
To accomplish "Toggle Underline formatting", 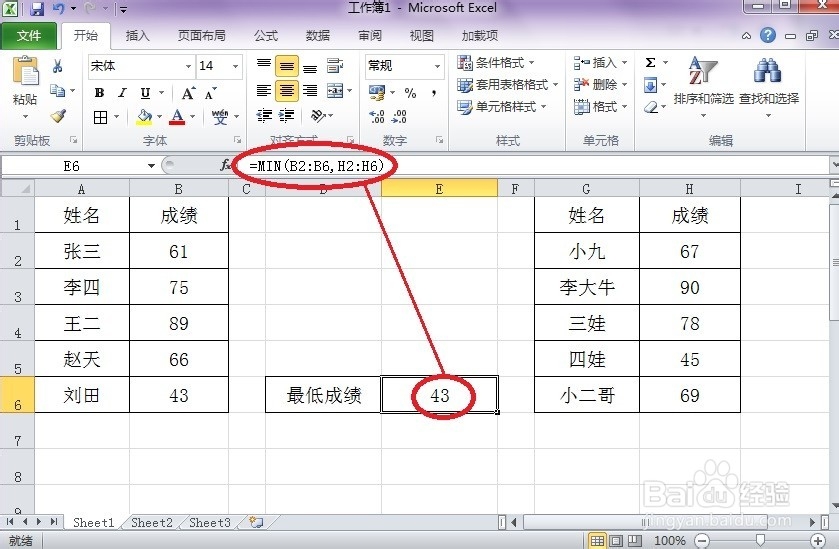I will pos(145,93).
